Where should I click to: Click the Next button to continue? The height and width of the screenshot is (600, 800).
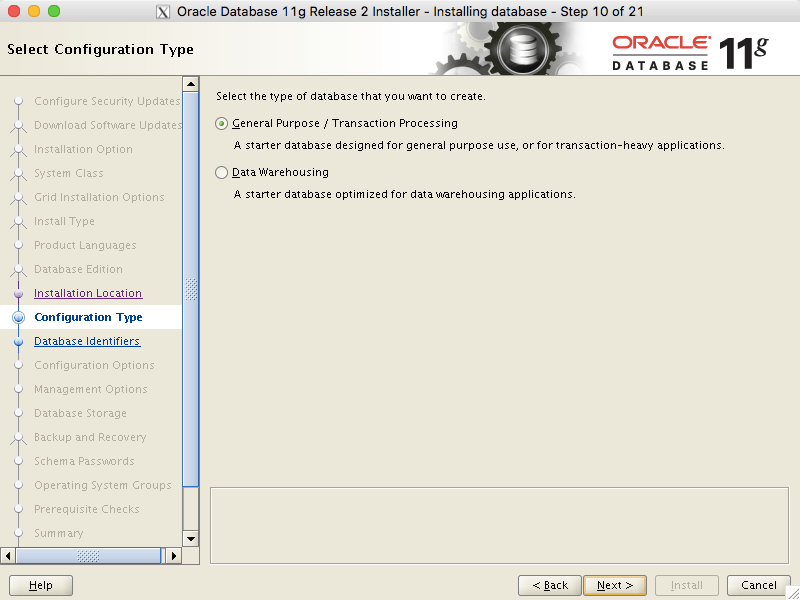pos(614,585)
